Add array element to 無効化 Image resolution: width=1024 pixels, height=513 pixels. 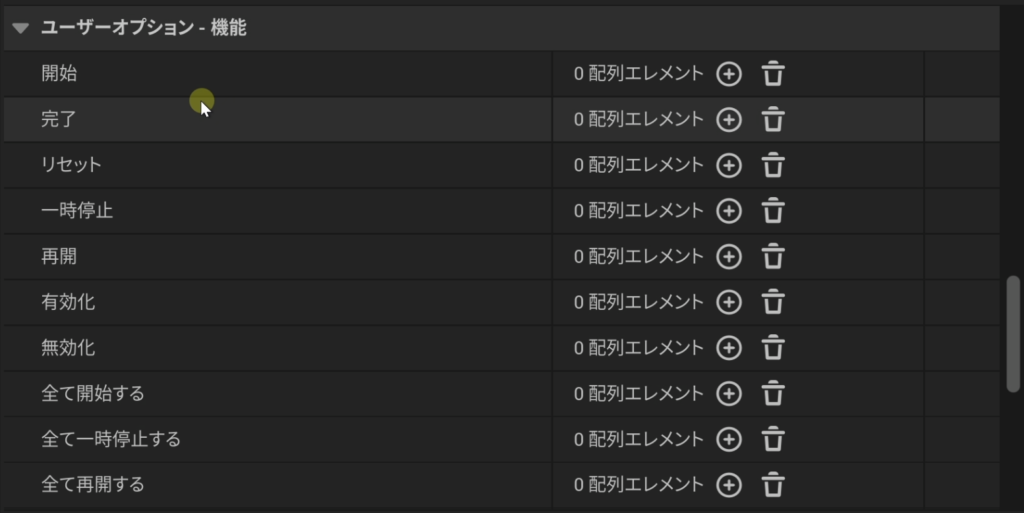730,348
